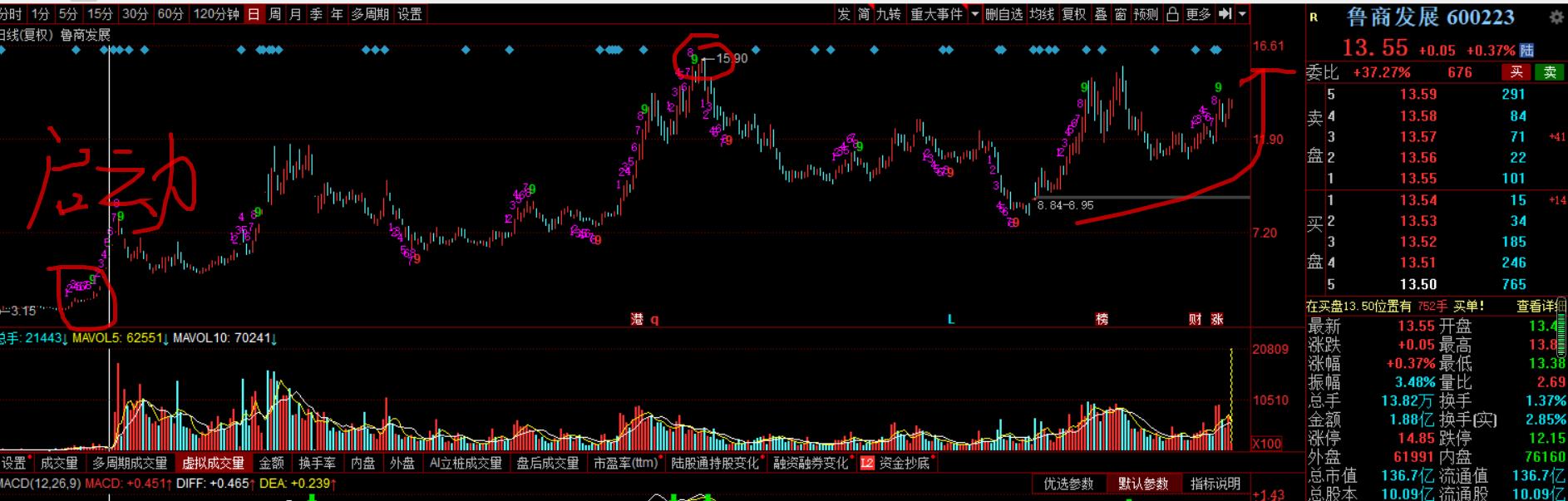Image resolution: width=1568 pixels, height=501 pixels.
Task: Expand the last dropdown arrow of chart toolbar
Action: 1242,14
